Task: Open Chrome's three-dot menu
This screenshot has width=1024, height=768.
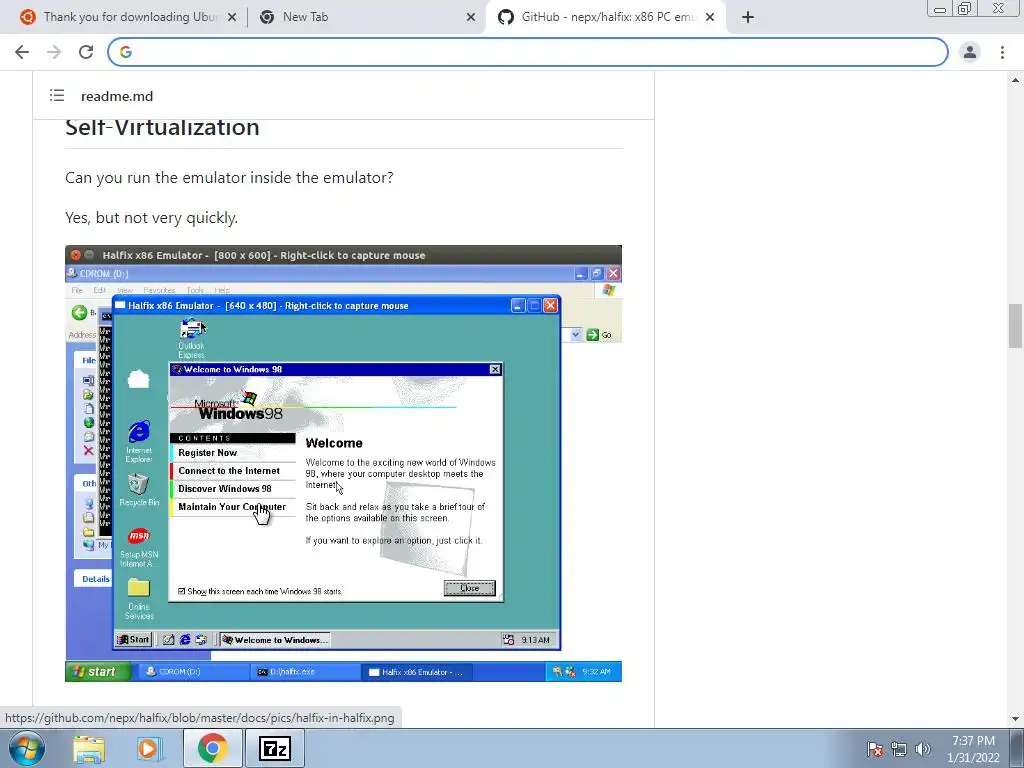Action: (1002, 52)
